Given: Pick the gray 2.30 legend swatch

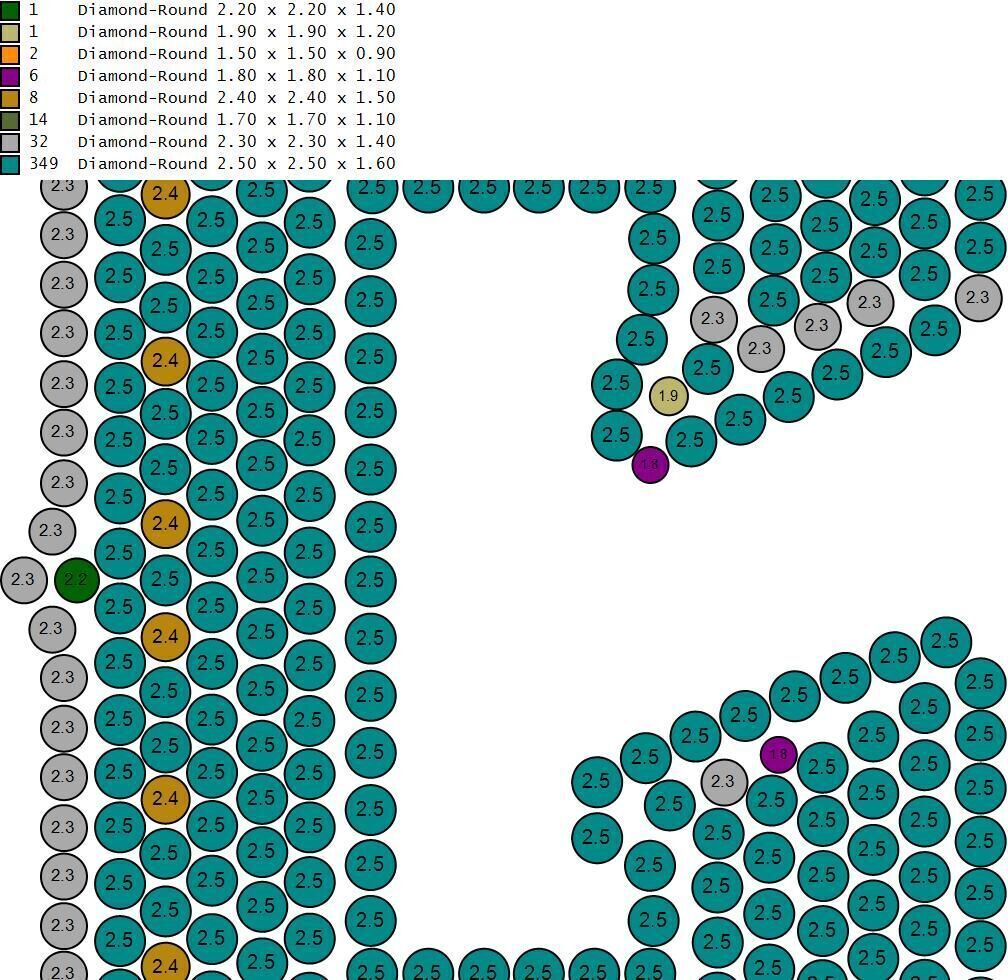Looking at the screenshot, I should [x=10, y=141].
